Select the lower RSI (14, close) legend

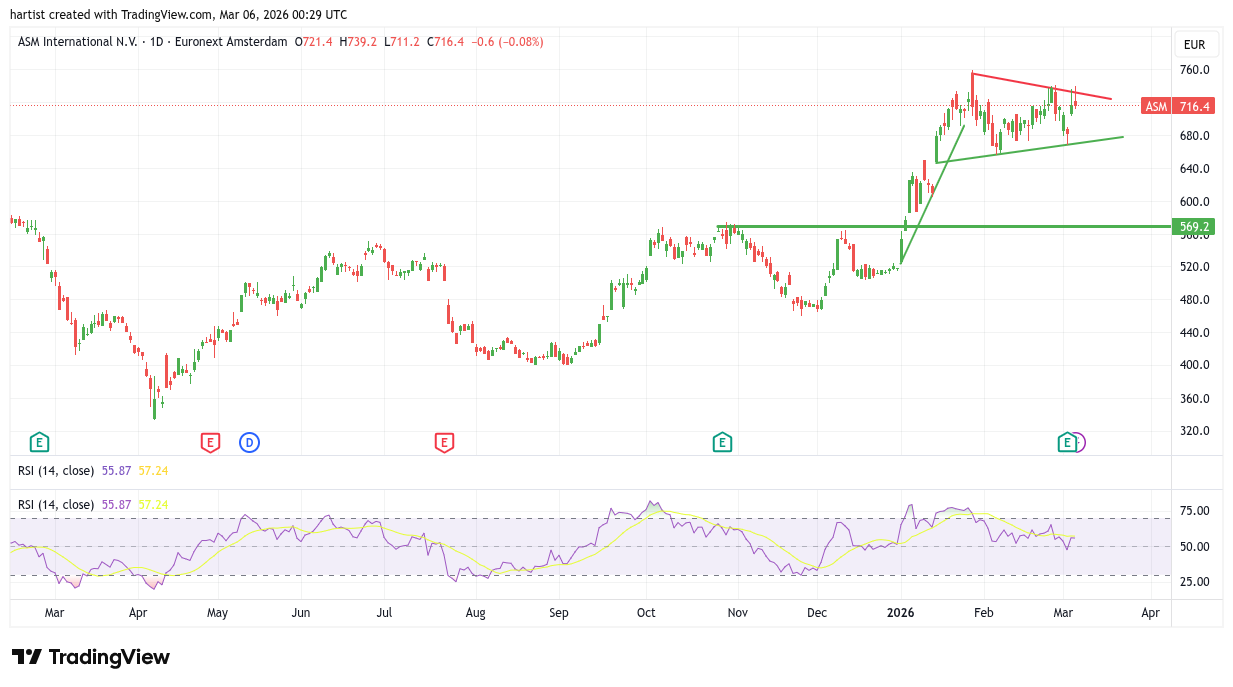click(x=56, y=505)
